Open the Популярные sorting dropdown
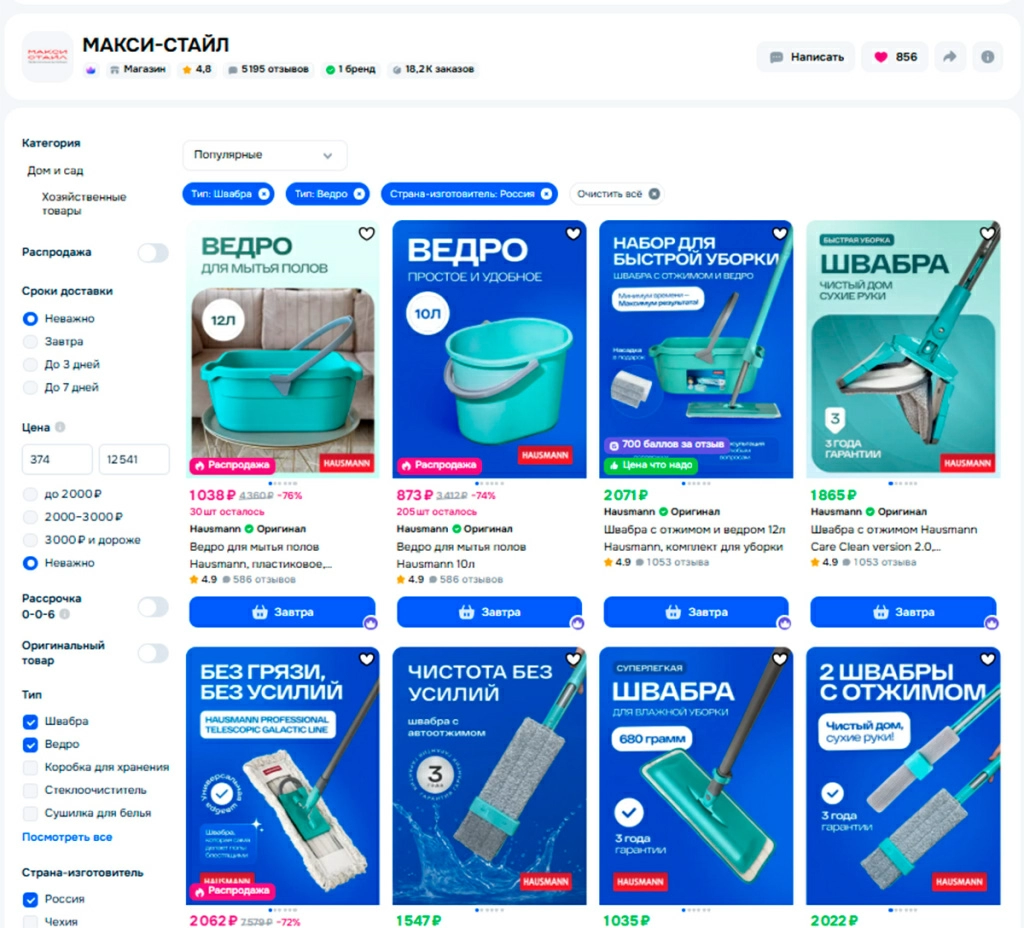Image resolution: width=1024 pixels, height=928 pixels. click(264, 155)
